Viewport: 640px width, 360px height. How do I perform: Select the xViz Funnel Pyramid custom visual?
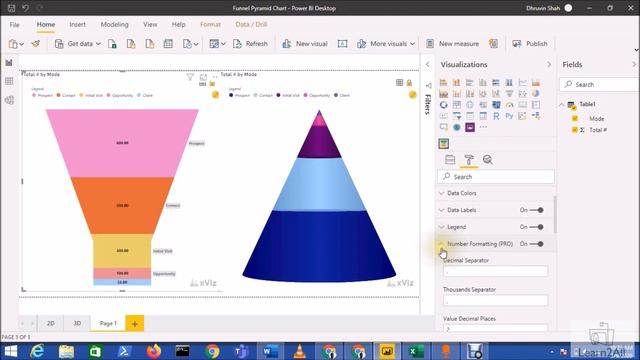[444, 143]
